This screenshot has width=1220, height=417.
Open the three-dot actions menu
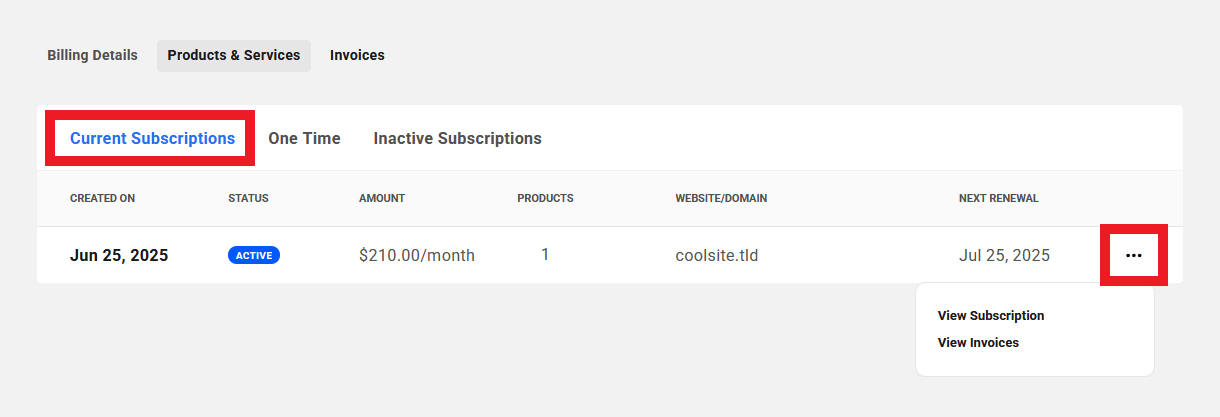[x=1133, y=255]
